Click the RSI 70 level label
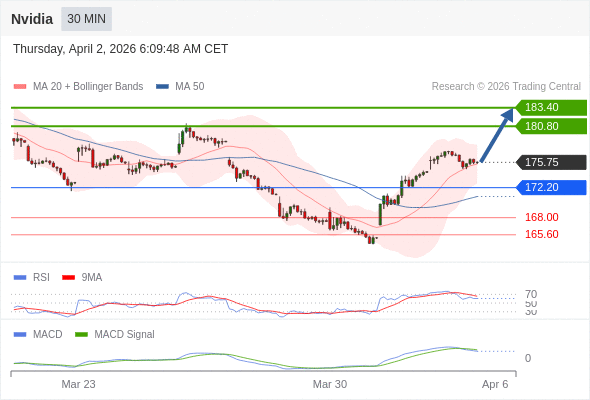 531,294
